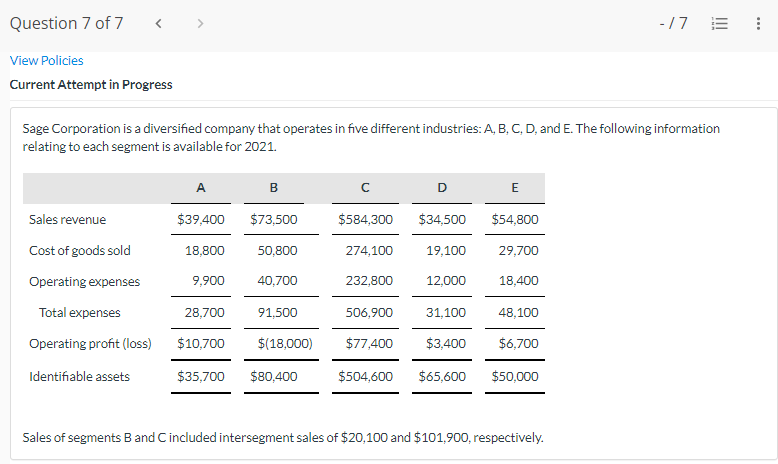Click cost of goods sold value 19,100

pos(446,251)
